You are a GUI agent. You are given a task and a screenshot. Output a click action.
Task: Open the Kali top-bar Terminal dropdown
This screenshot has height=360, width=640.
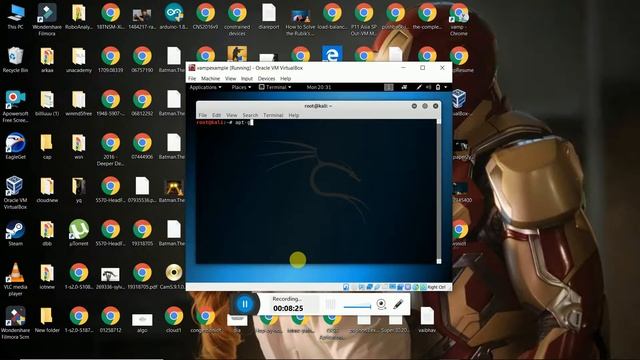pyautogui.click(x=276, y=87)
